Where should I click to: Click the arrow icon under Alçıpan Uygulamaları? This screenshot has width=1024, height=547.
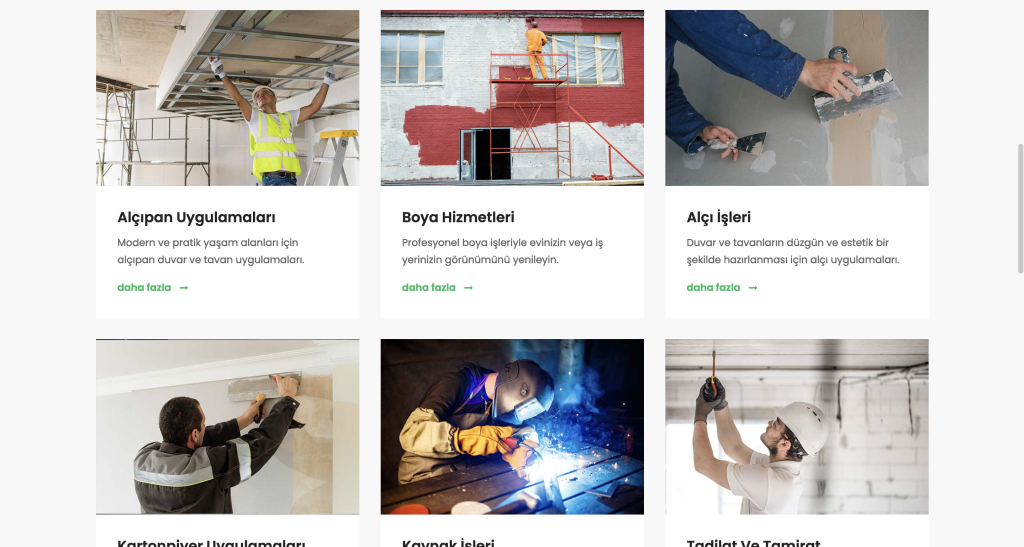pyautogui.click(x=184, y=288)
